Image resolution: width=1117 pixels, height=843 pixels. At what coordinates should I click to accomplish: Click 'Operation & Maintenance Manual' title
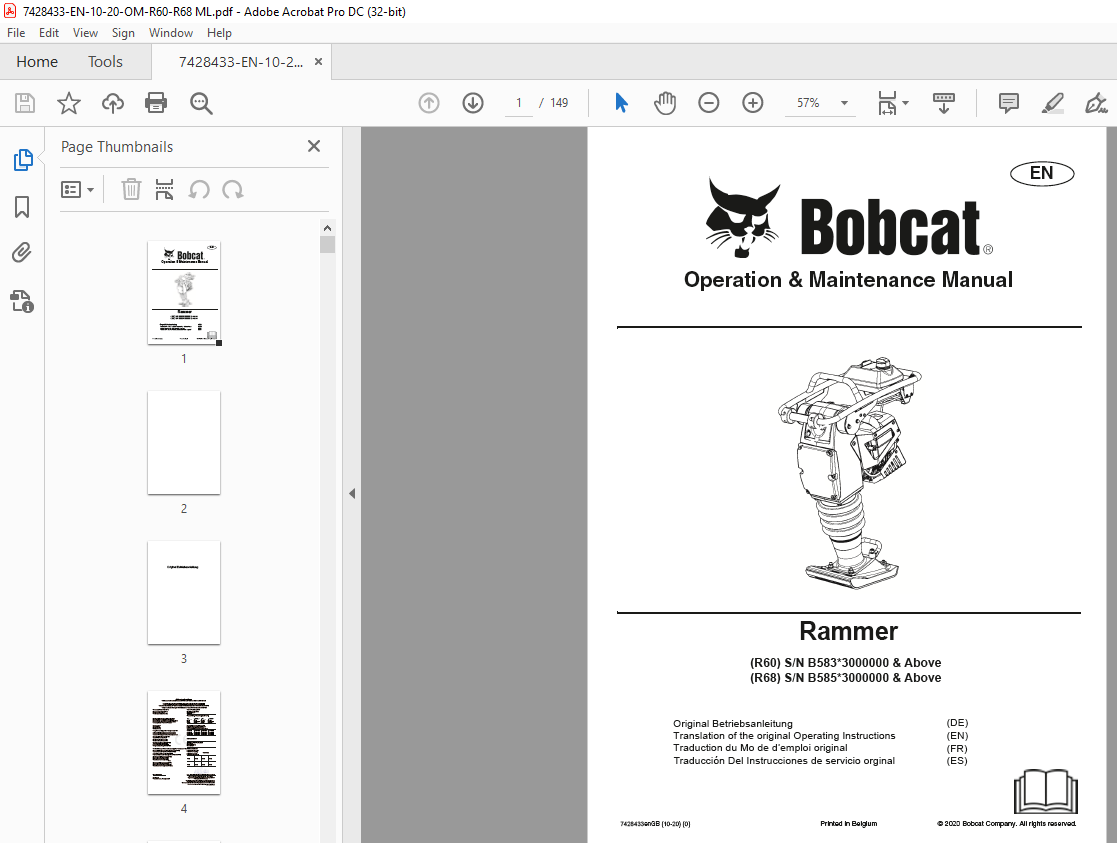click(848, 279)
